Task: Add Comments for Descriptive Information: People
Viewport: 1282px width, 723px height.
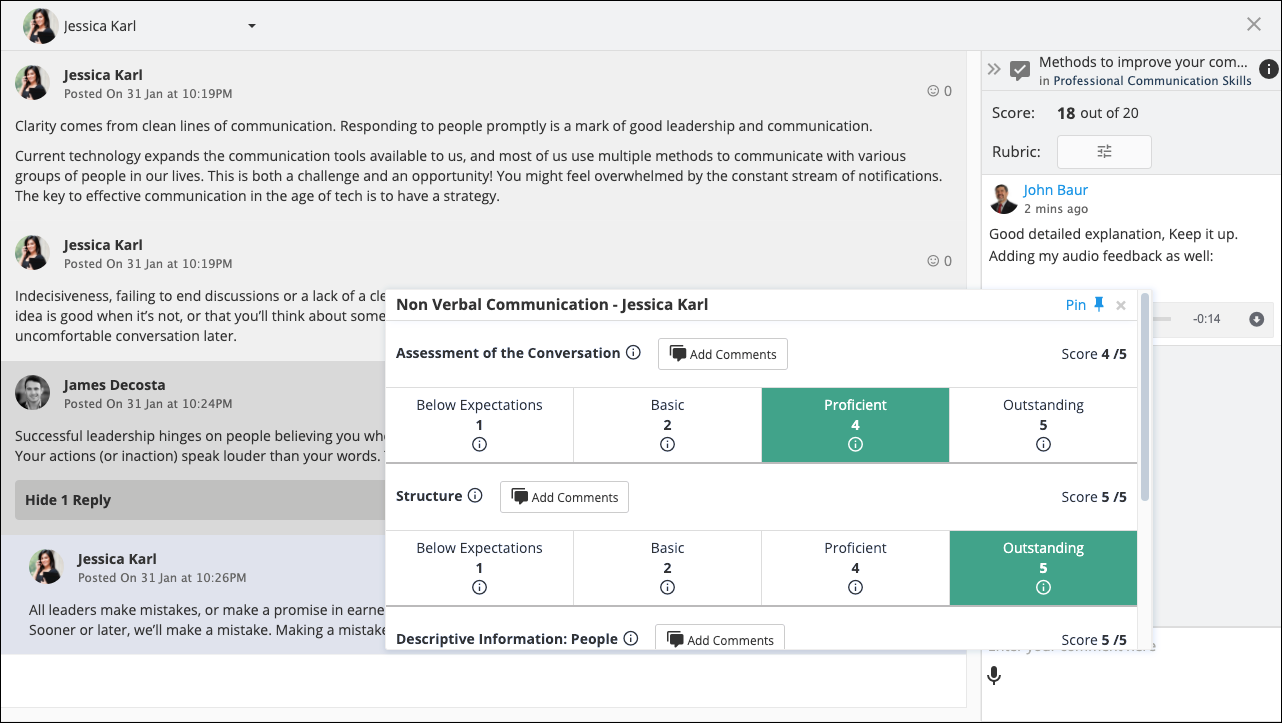Action: [x=720, y=638]
